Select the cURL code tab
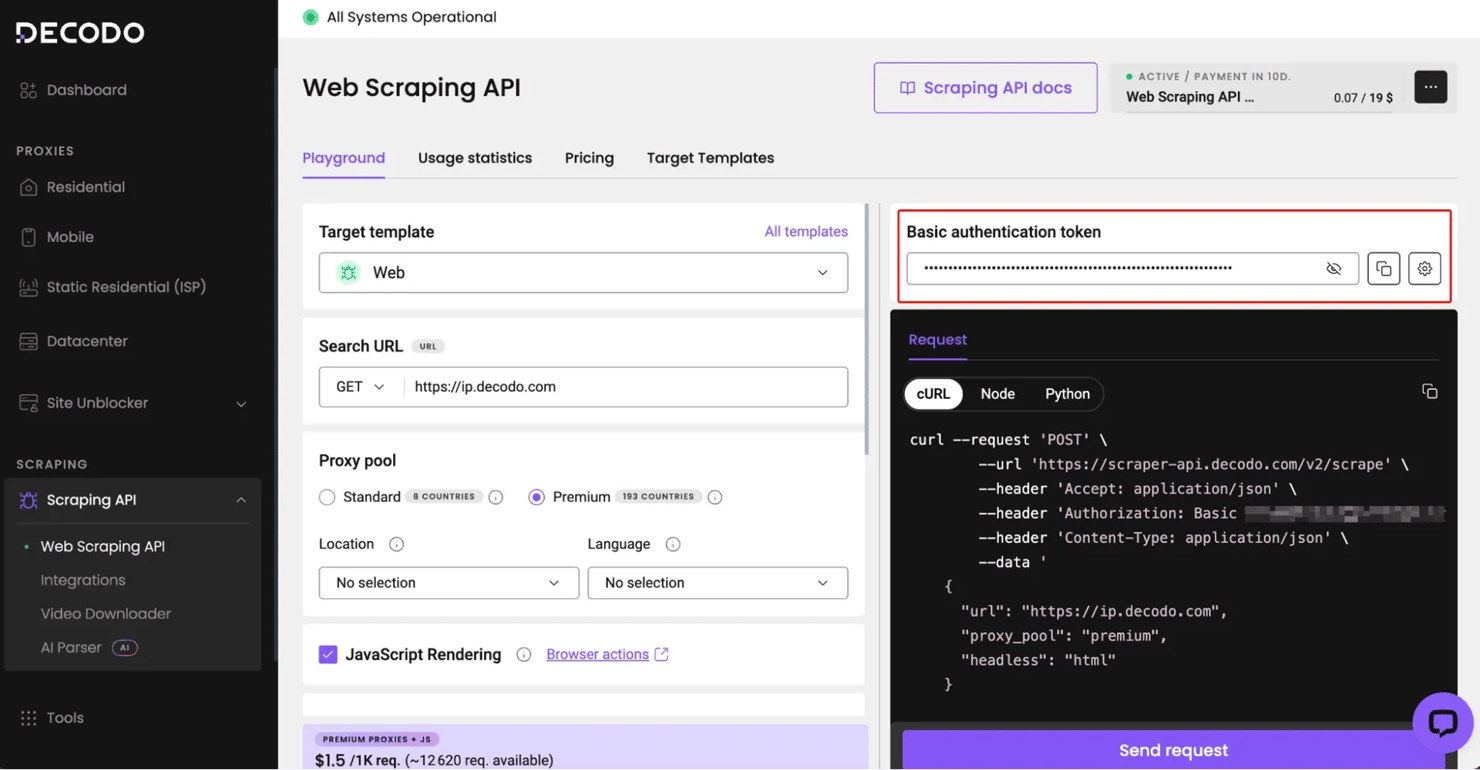 (x=933, y=394)
